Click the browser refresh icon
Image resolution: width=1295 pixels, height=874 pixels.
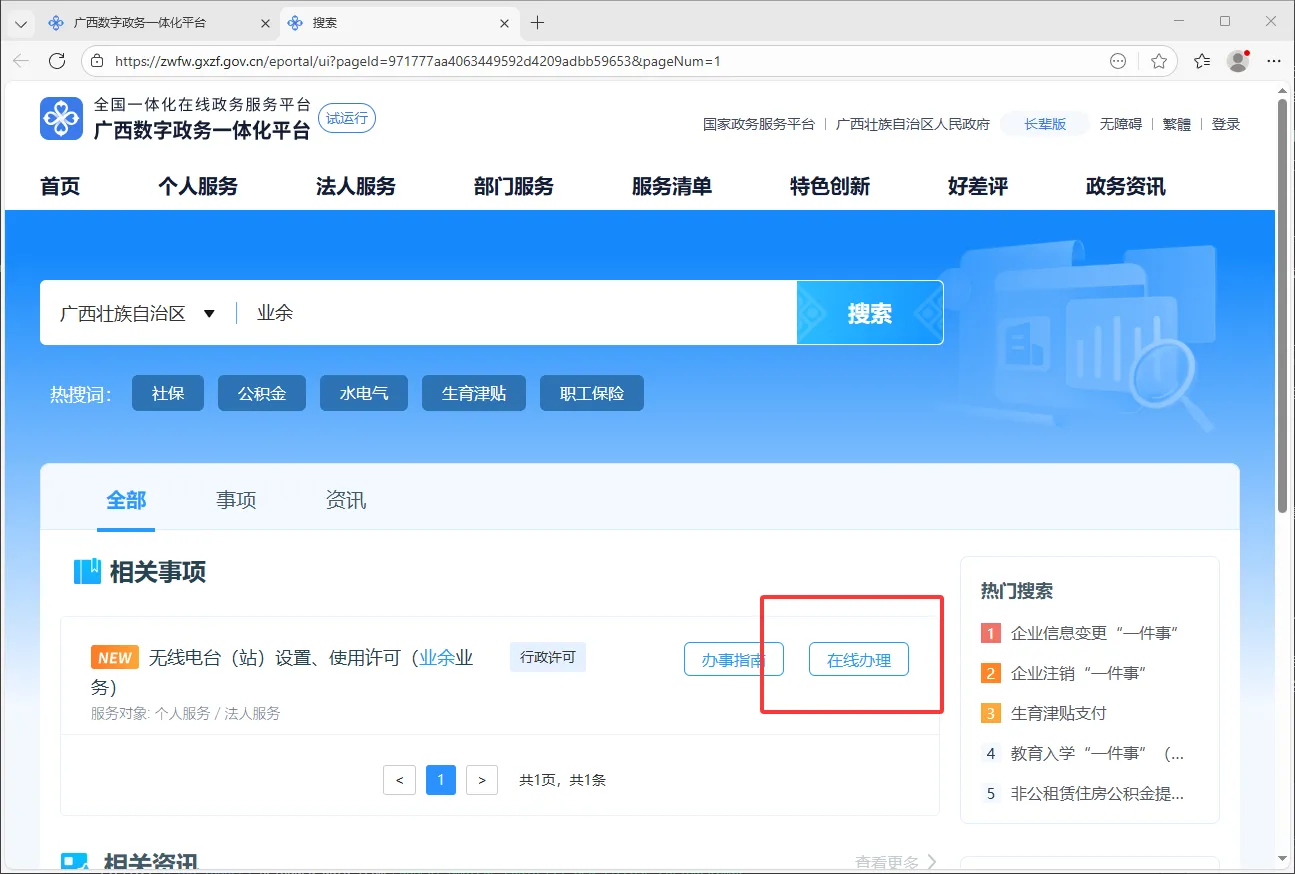point(57,61)
